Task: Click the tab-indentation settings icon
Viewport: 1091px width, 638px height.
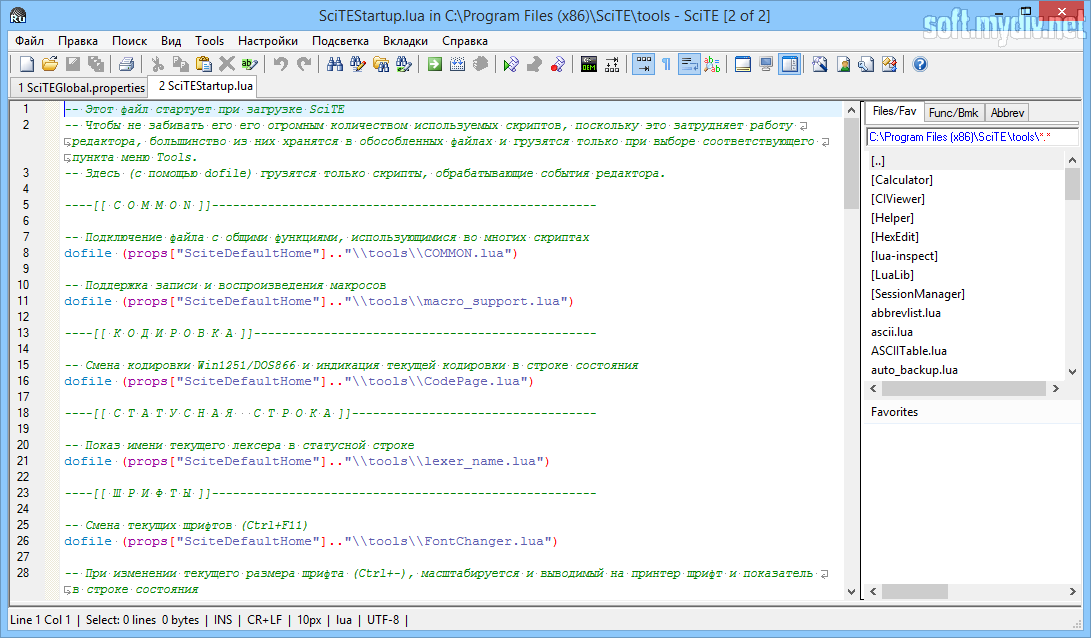Action: 612,65
